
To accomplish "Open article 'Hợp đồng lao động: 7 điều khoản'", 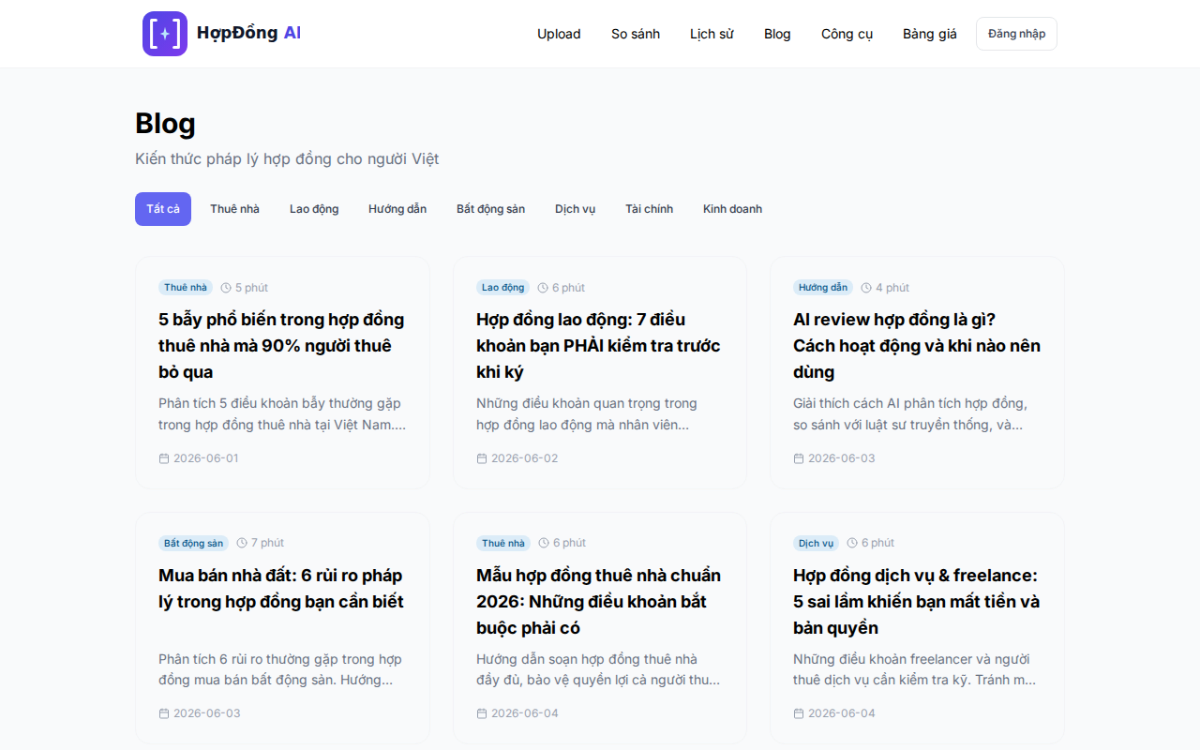I will pos(598,346).
